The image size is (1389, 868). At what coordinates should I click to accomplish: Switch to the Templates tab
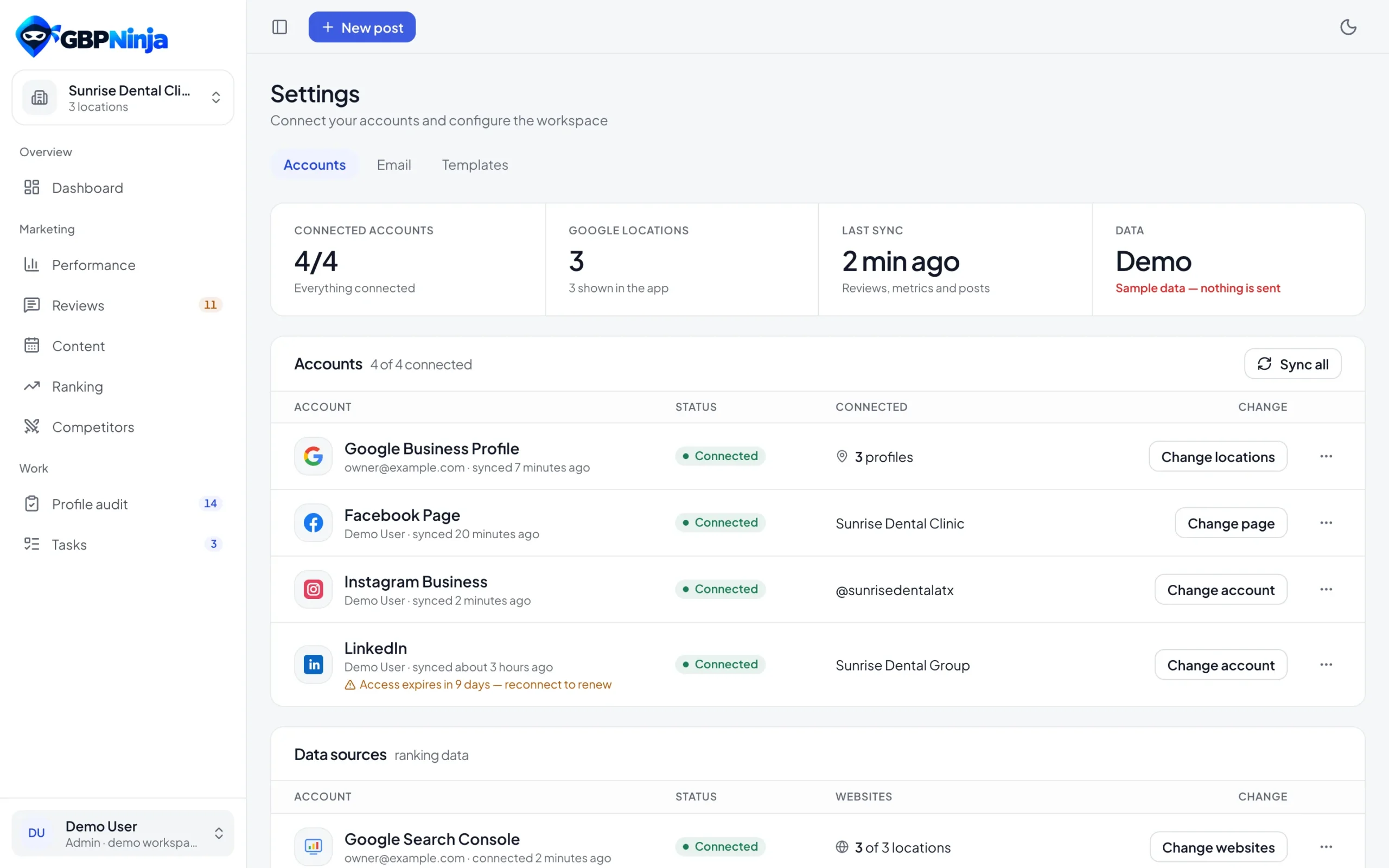(x=475, y=165)
